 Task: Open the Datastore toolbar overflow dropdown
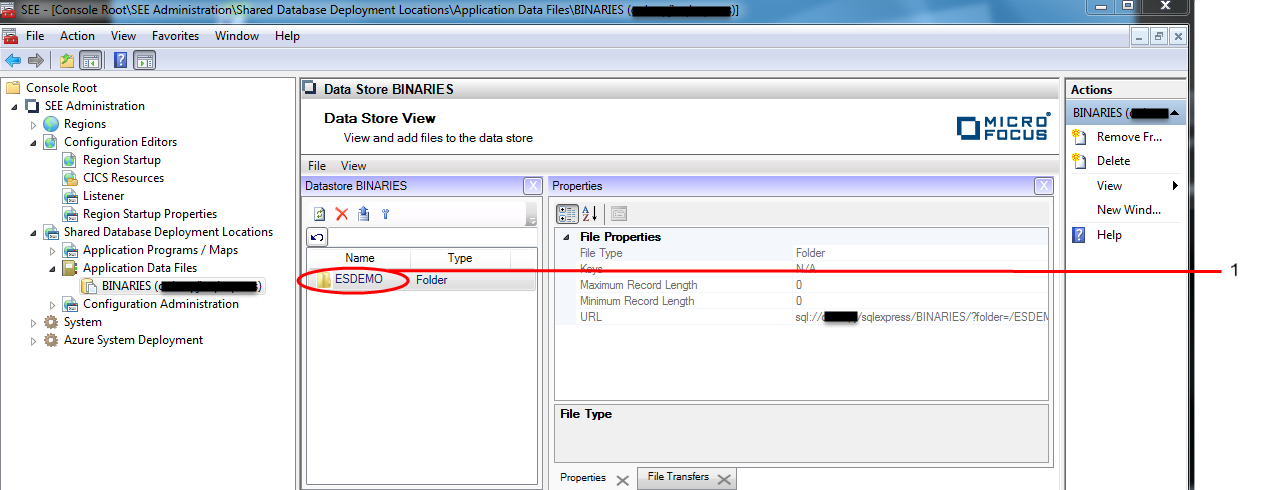tap(532, 215)
